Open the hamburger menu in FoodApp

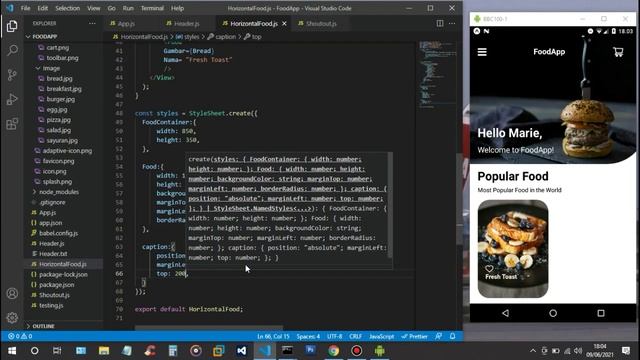(x=482, y=52)
